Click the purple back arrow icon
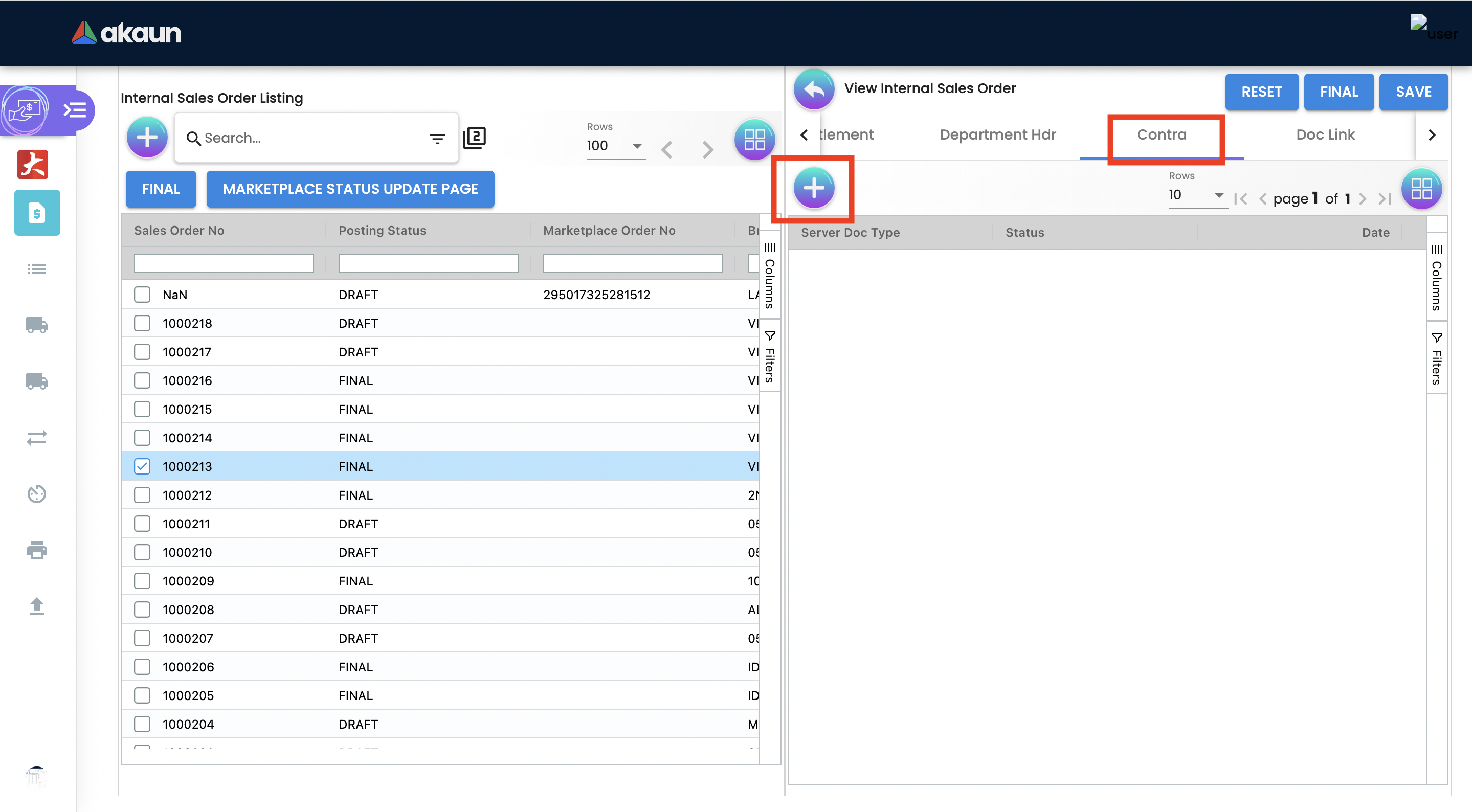The height and width of the screenshot is (812, 1472). tap(814, 89)
